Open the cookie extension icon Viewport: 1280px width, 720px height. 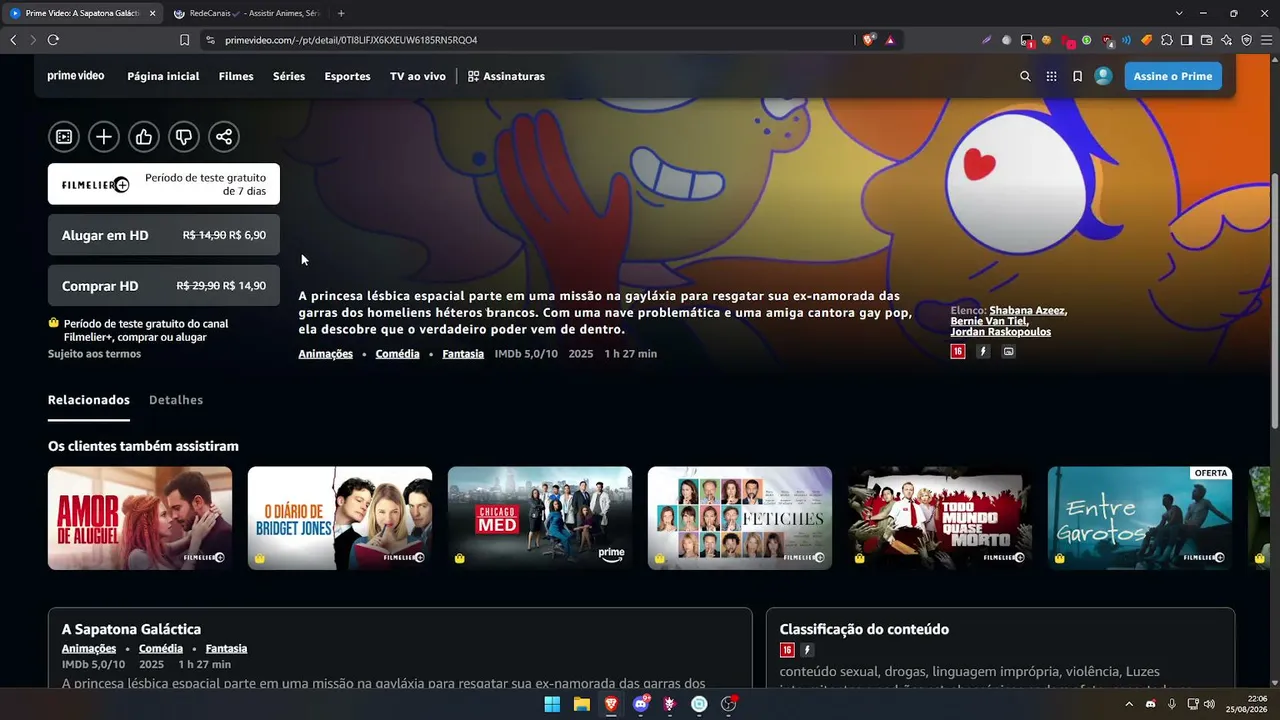pos(1046,40)
